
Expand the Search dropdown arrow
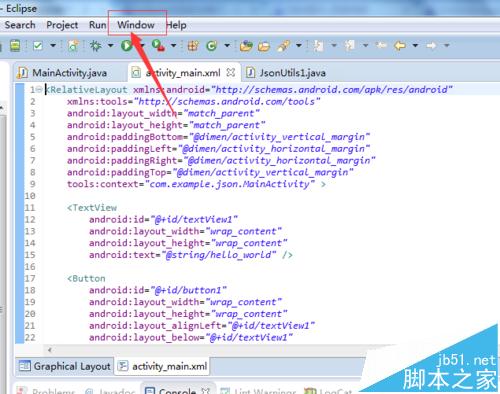click(299, 45)
